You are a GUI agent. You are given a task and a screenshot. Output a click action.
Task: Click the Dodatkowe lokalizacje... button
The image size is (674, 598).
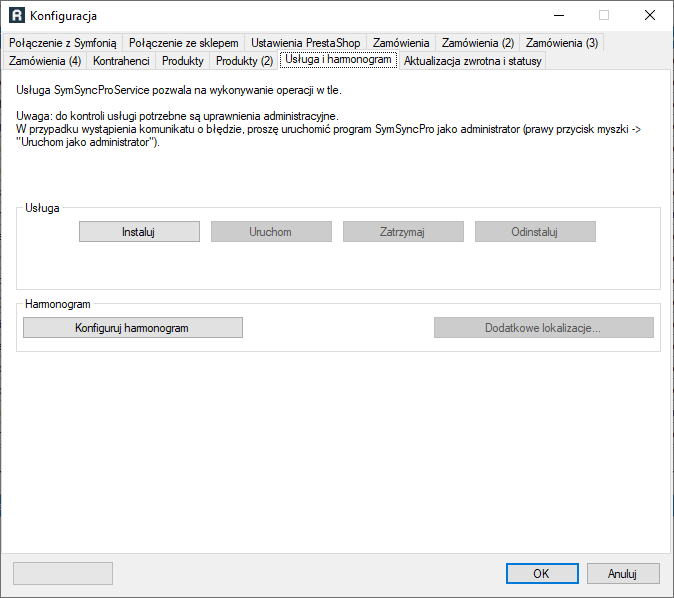point(544,328)
